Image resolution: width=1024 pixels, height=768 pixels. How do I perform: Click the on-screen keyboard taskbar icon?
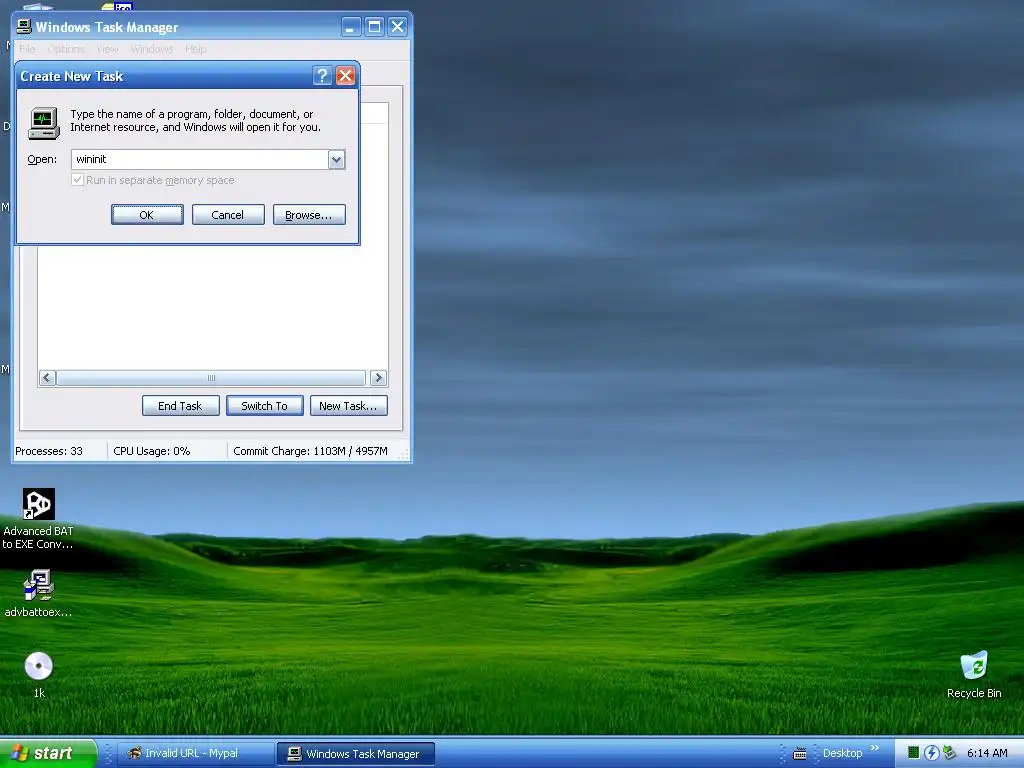(799, 754)
